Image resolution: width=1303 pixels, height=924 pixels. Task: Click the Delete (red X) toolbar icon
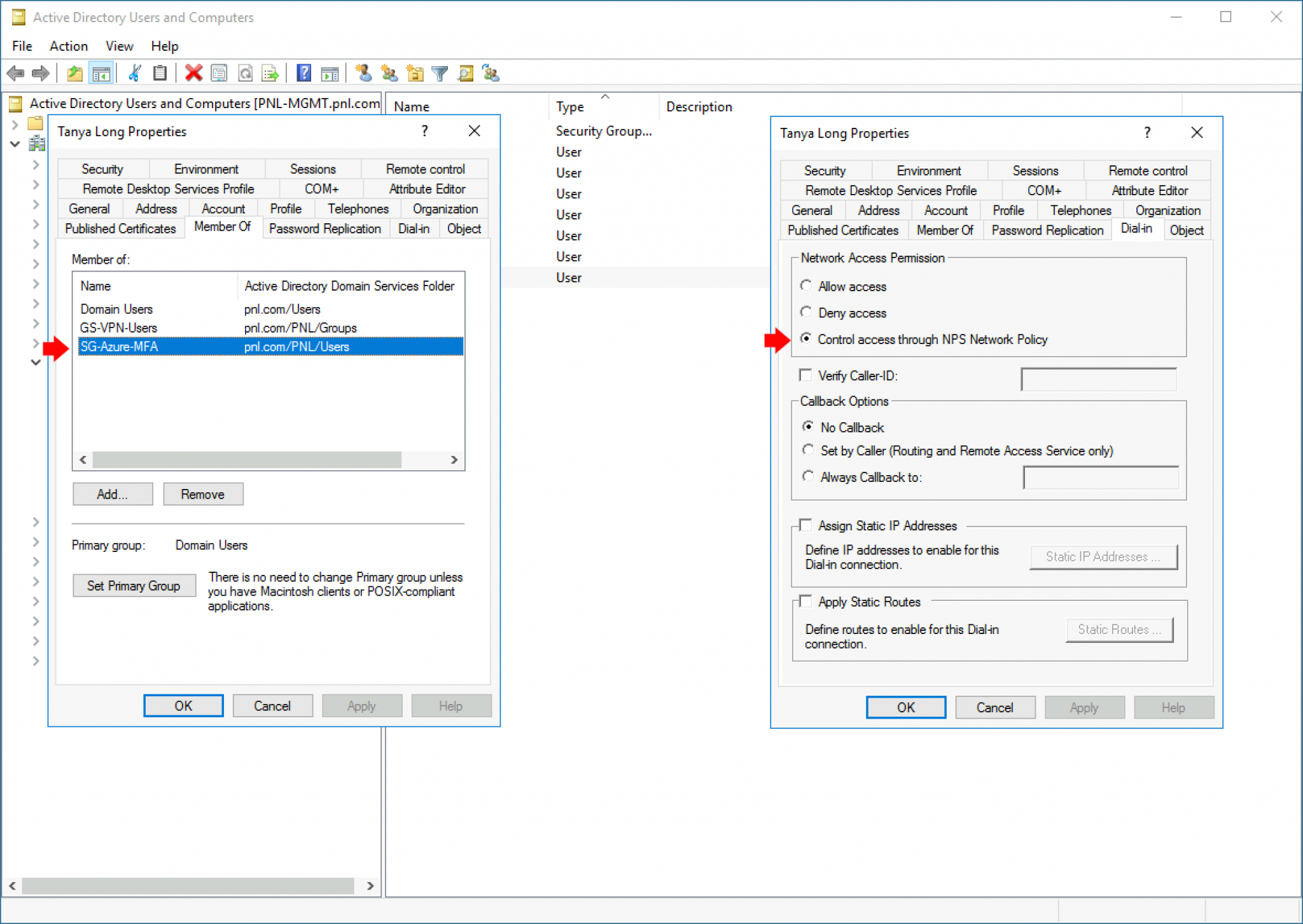193,73
